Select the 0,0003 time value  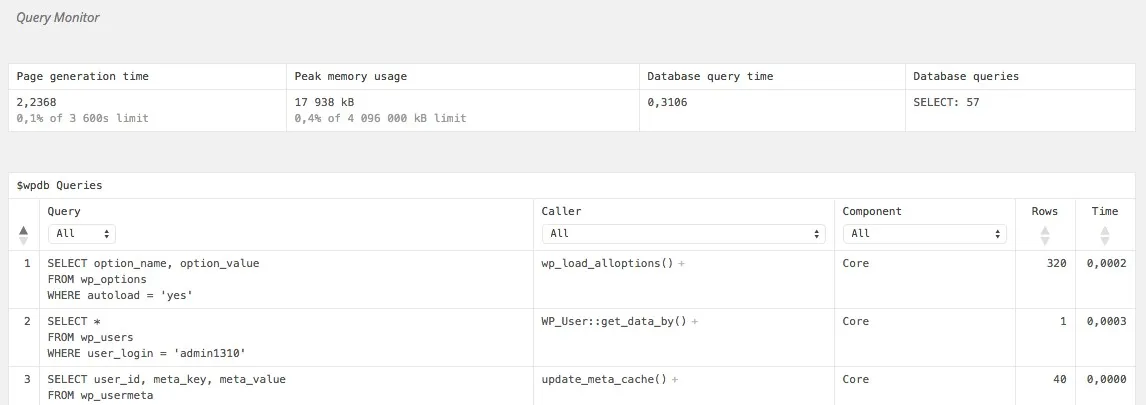[1106, 321]
